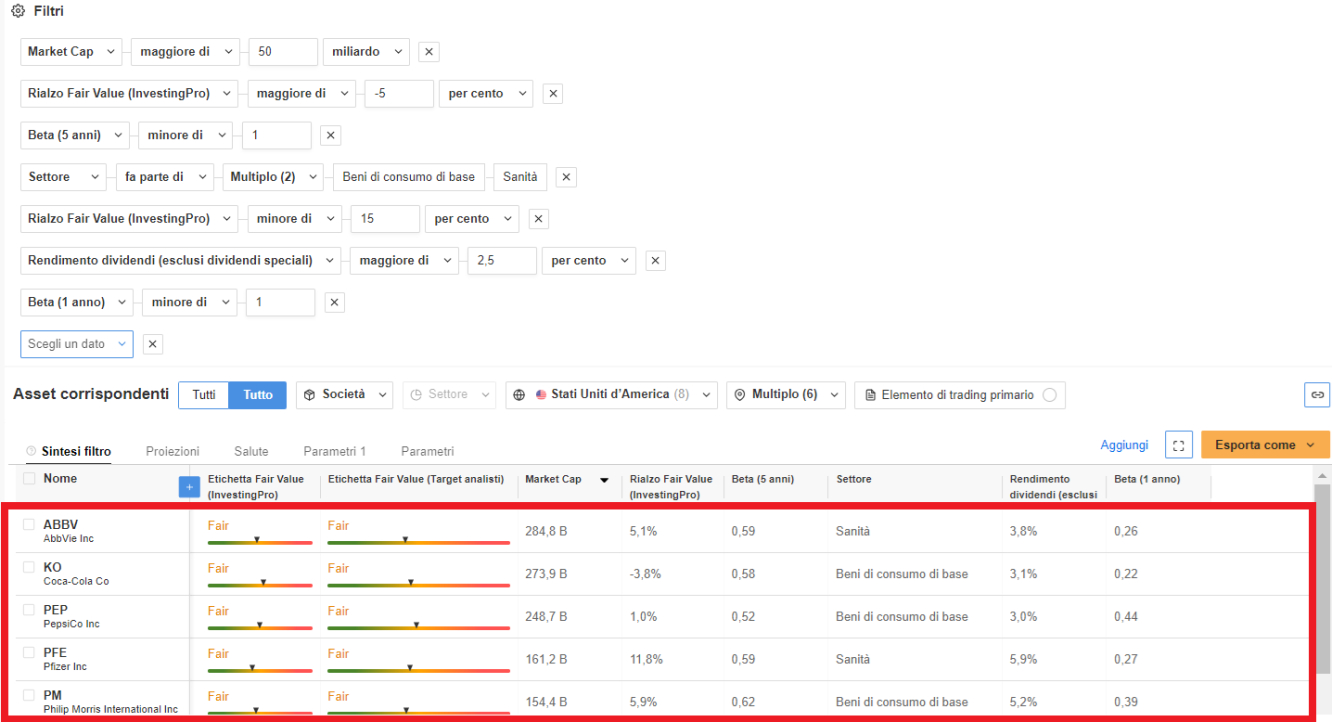Open the PepsiCo Inc stock link
This screenshot has width=1332, height=722.
(71, 624)
